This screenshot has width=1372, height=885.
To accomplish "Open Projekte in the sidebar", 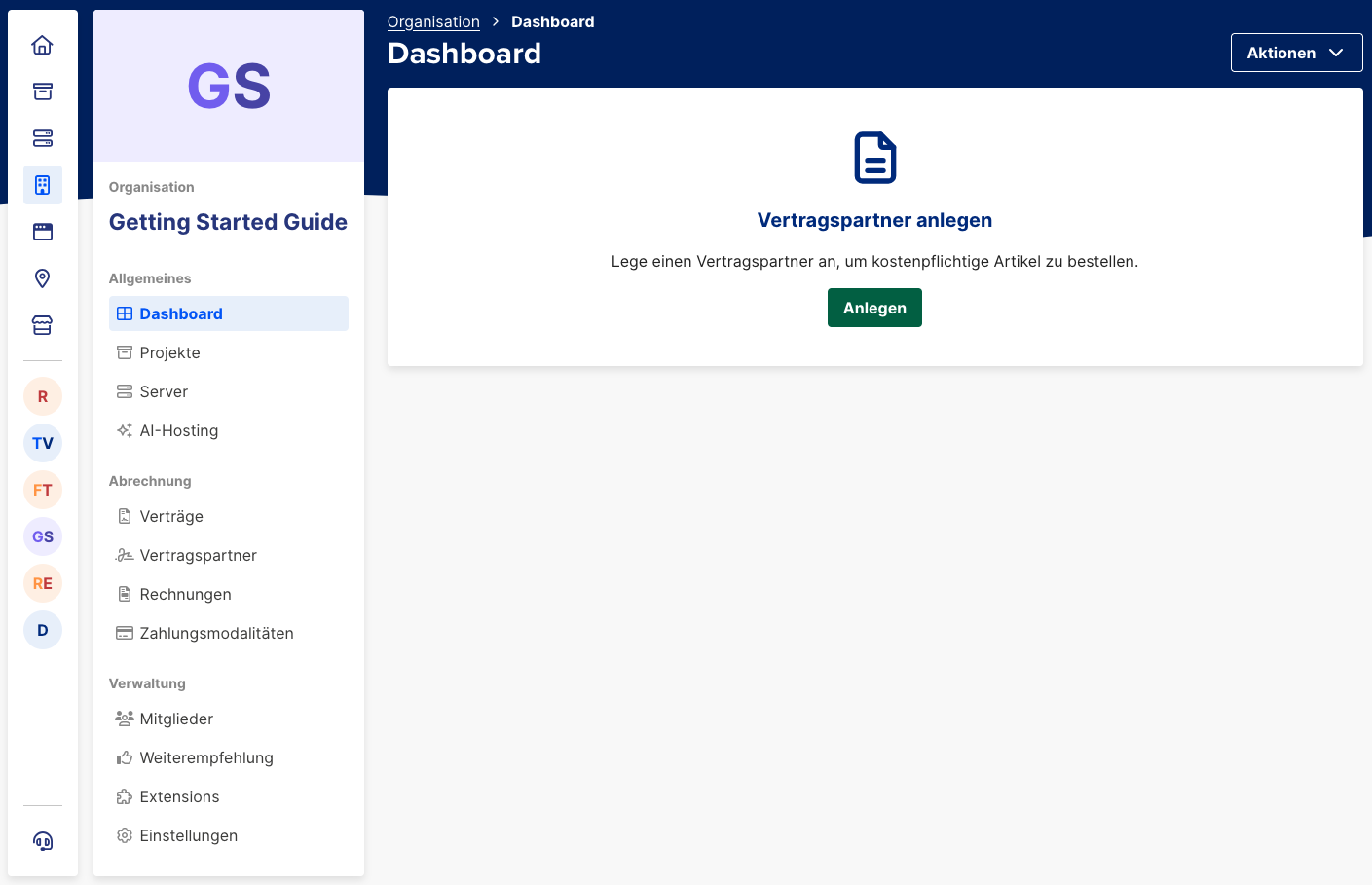I will coord(169,352).
